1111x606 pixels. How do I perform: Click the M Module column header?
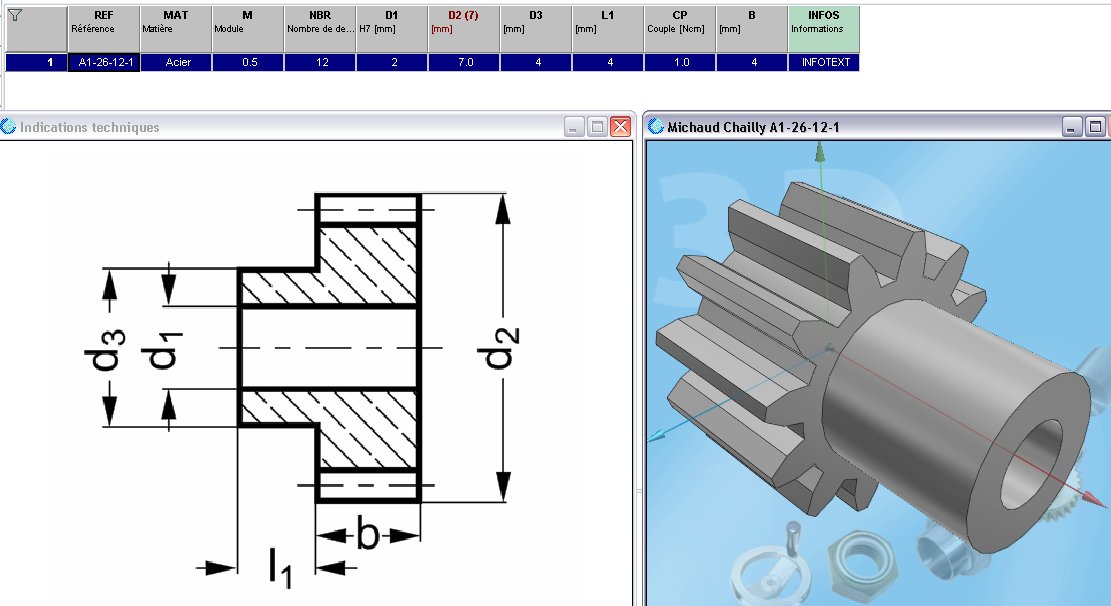click(248, 29)
